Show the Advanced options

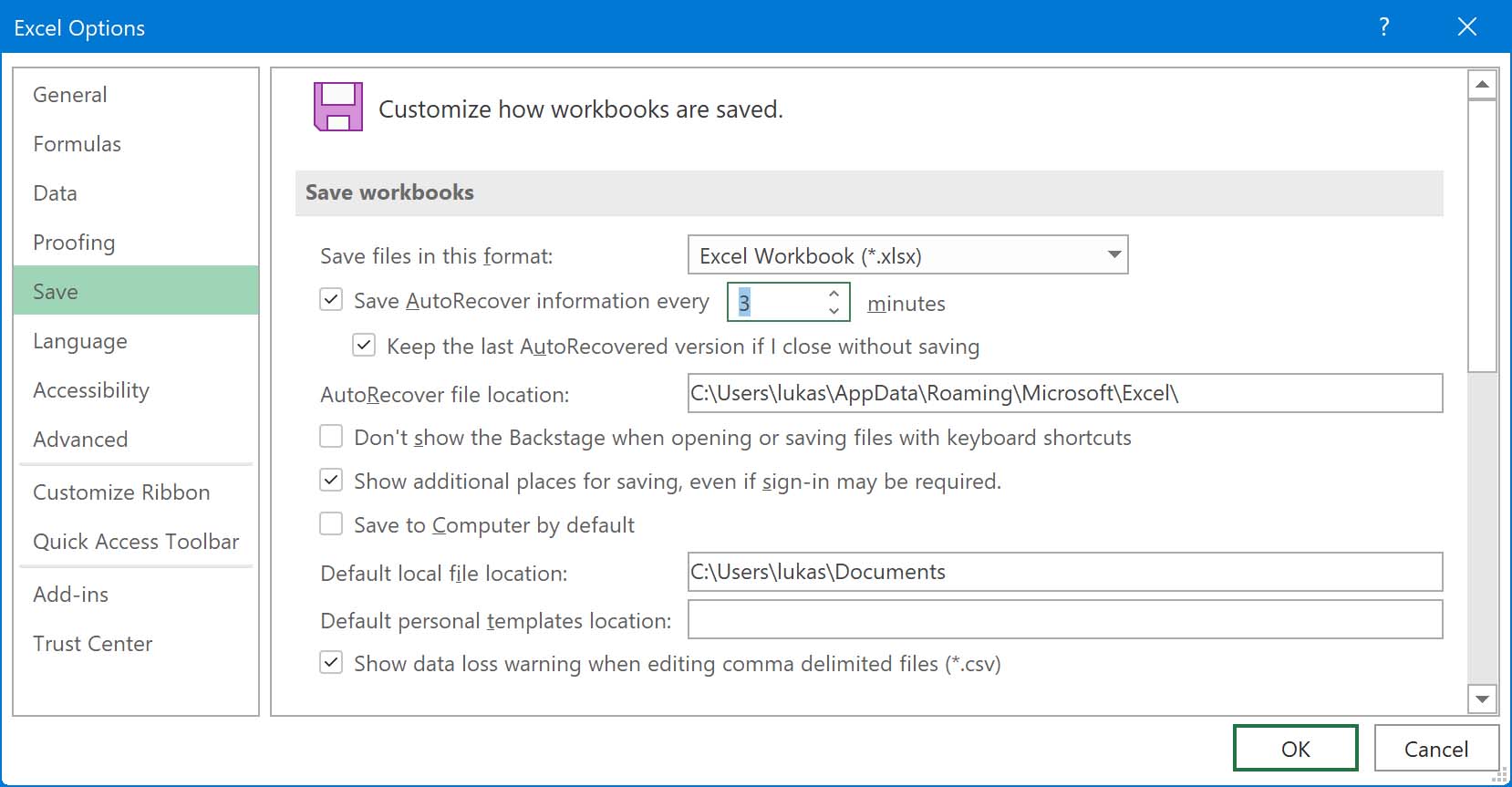coord(136,440)
